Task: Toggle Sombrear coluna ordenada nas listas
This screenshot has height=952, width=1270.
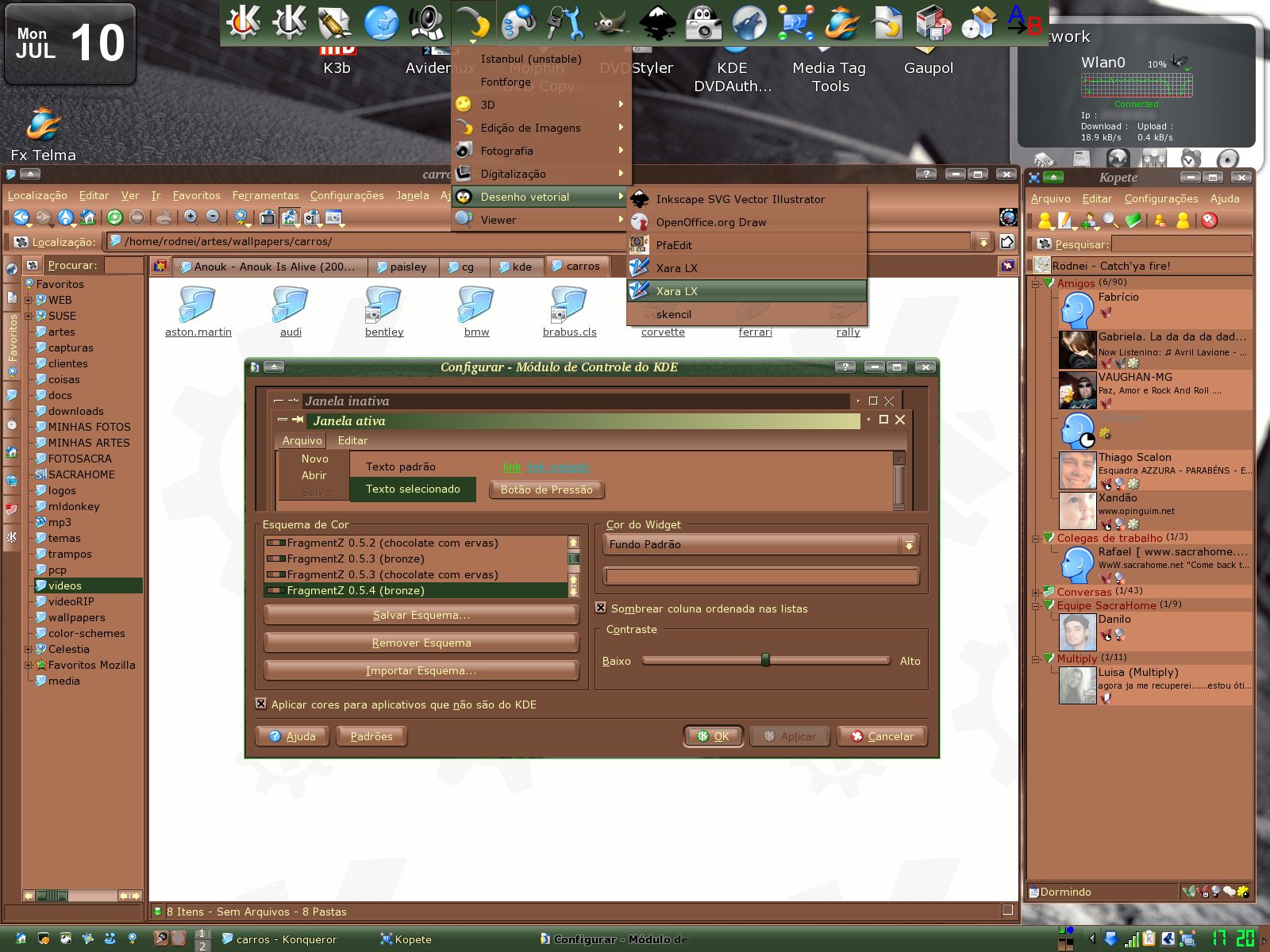Action: coord(601,608)
